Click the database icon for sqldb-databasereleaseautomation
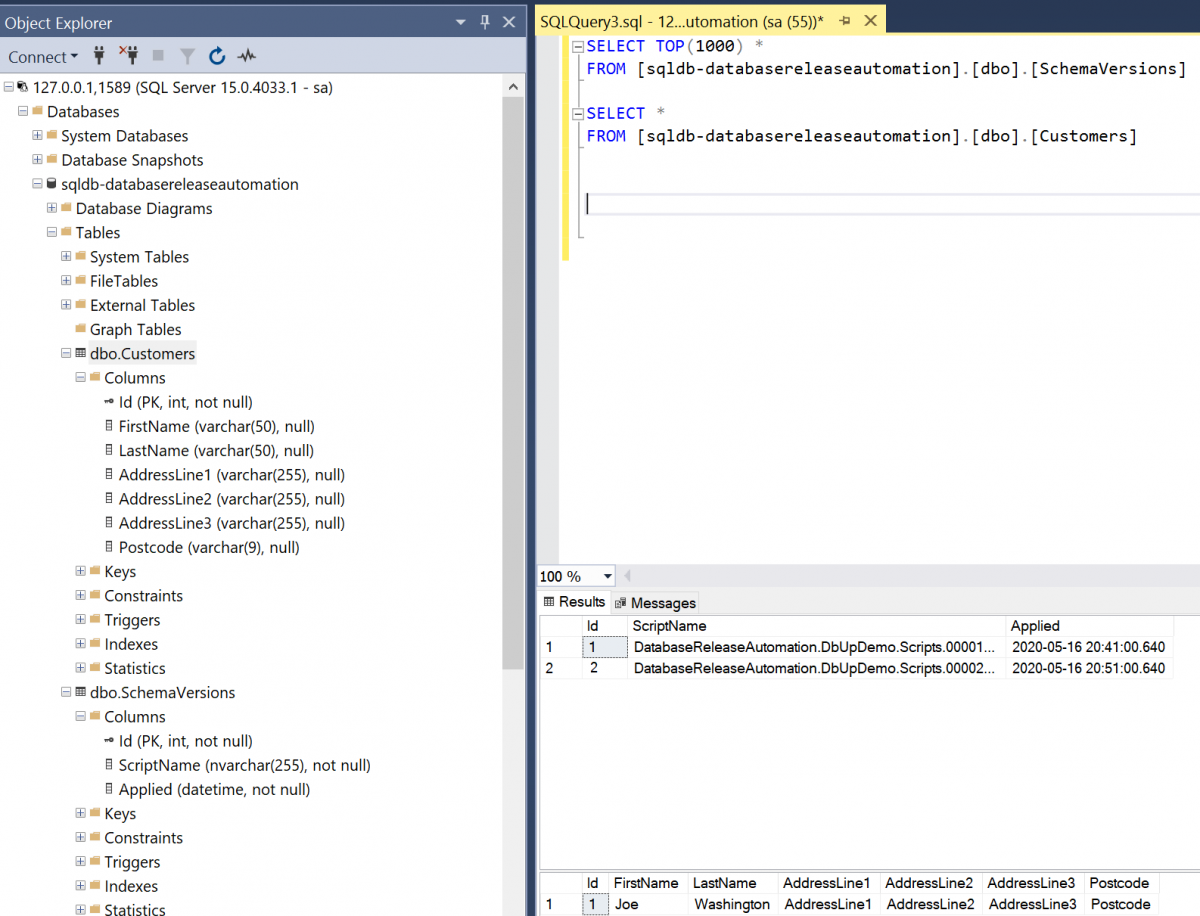 coord(51,184)
